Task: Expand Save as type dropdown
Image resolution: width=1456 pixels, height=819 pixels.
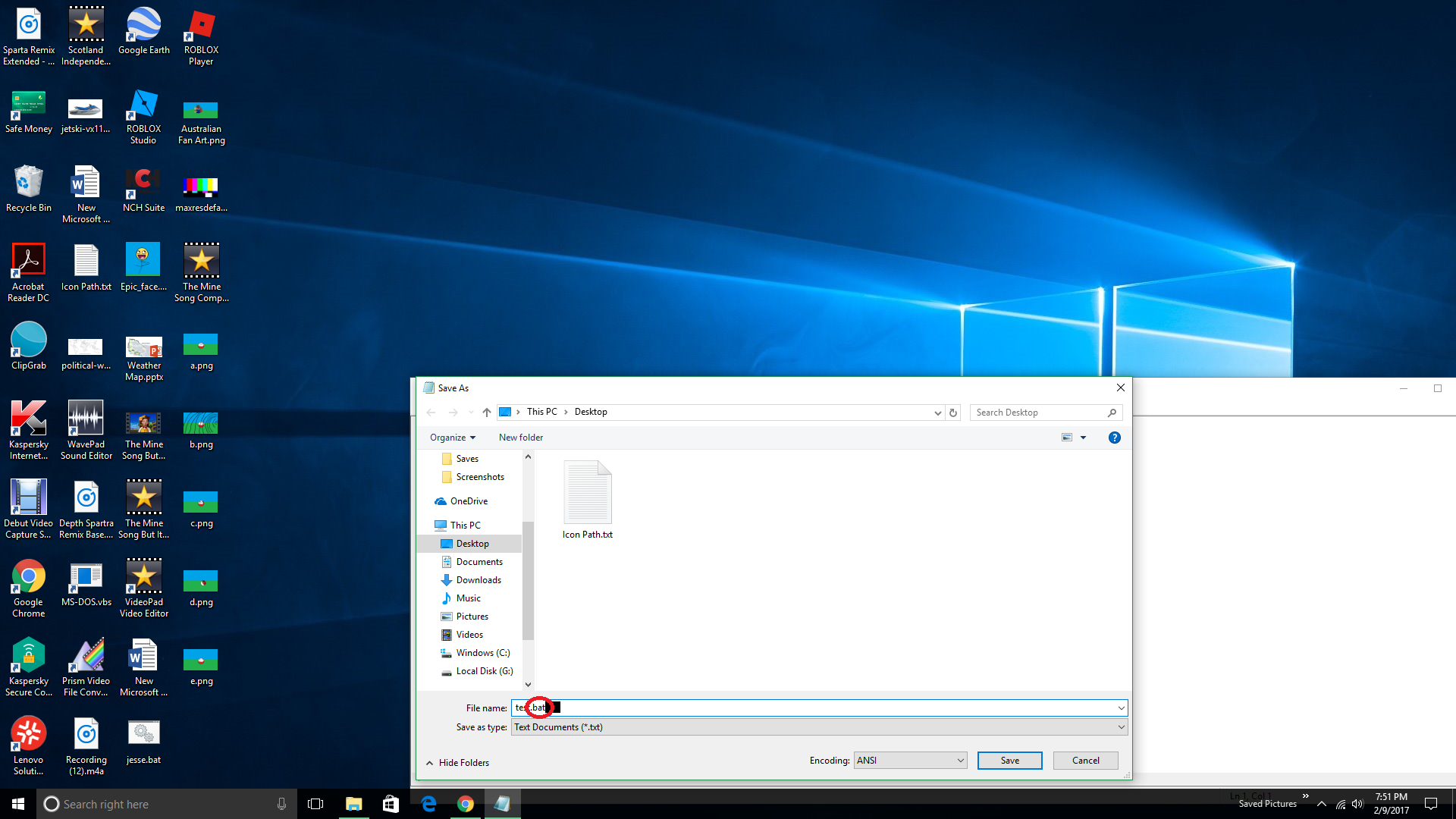Action: click(1121, 727)
